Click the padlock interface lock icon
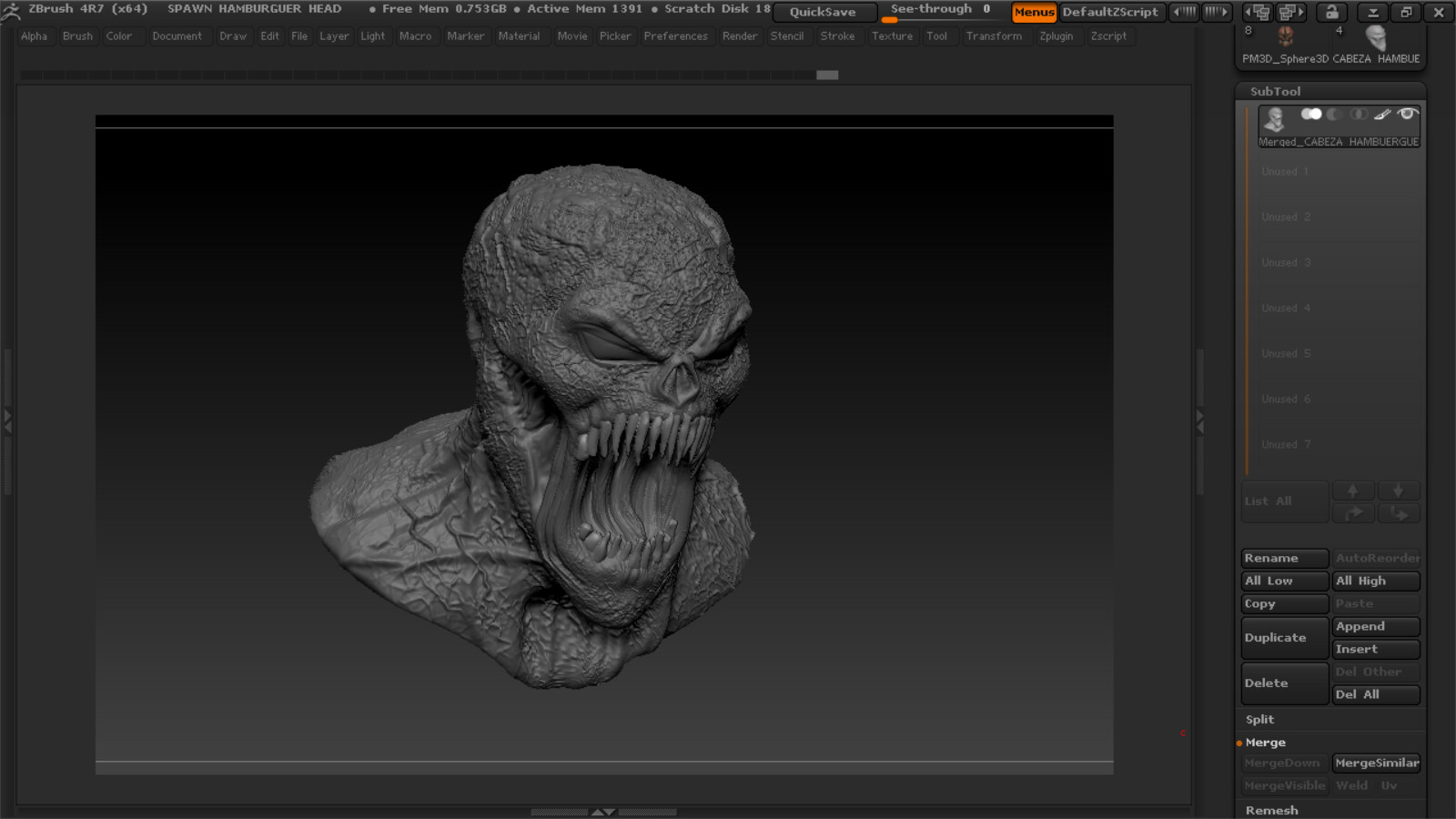This screenshot has width=1456, height=819. [1330, 11]
